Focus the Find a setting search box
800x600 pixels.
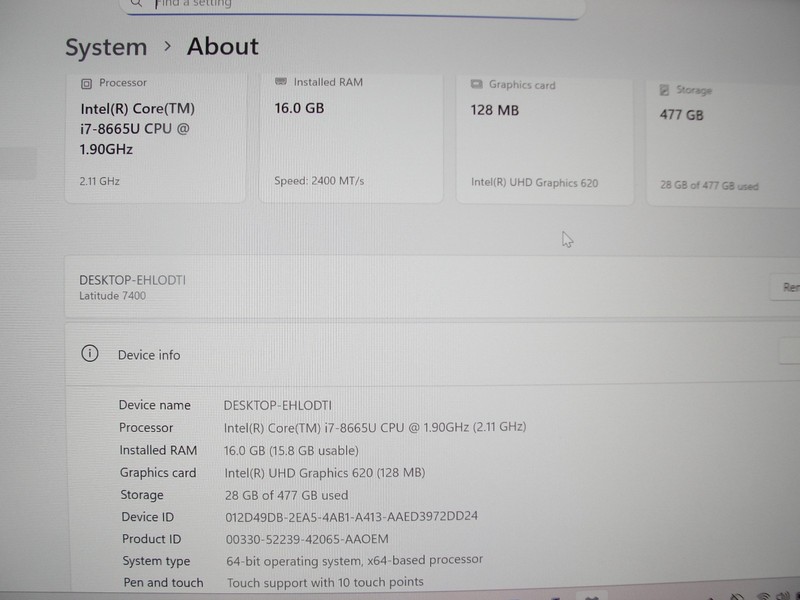(352, 5)
